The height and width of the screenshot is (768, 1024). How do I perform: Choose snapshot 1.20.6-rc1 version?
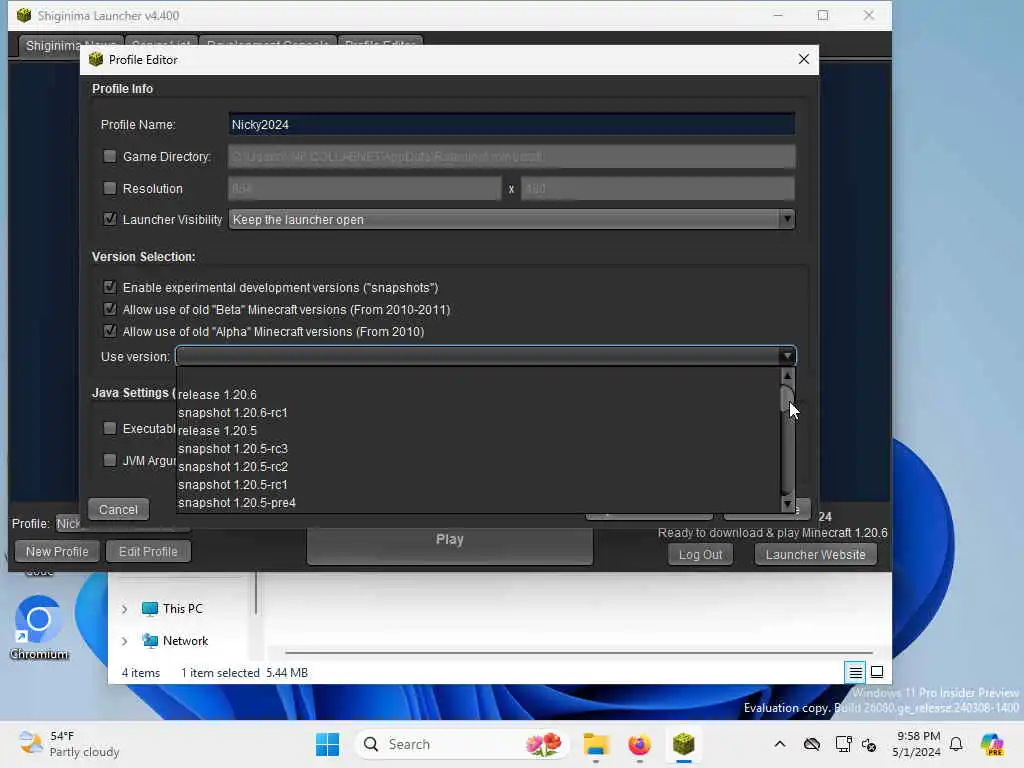pyautogui.click(x=478, y=413)
